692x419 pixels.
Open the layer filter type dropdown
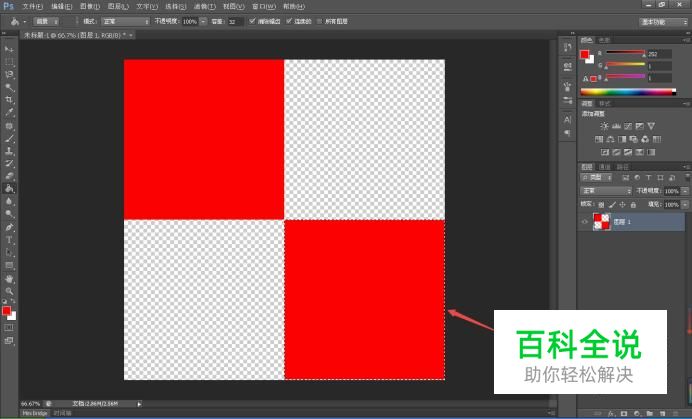pyautogui.click(x=597, y=177)
